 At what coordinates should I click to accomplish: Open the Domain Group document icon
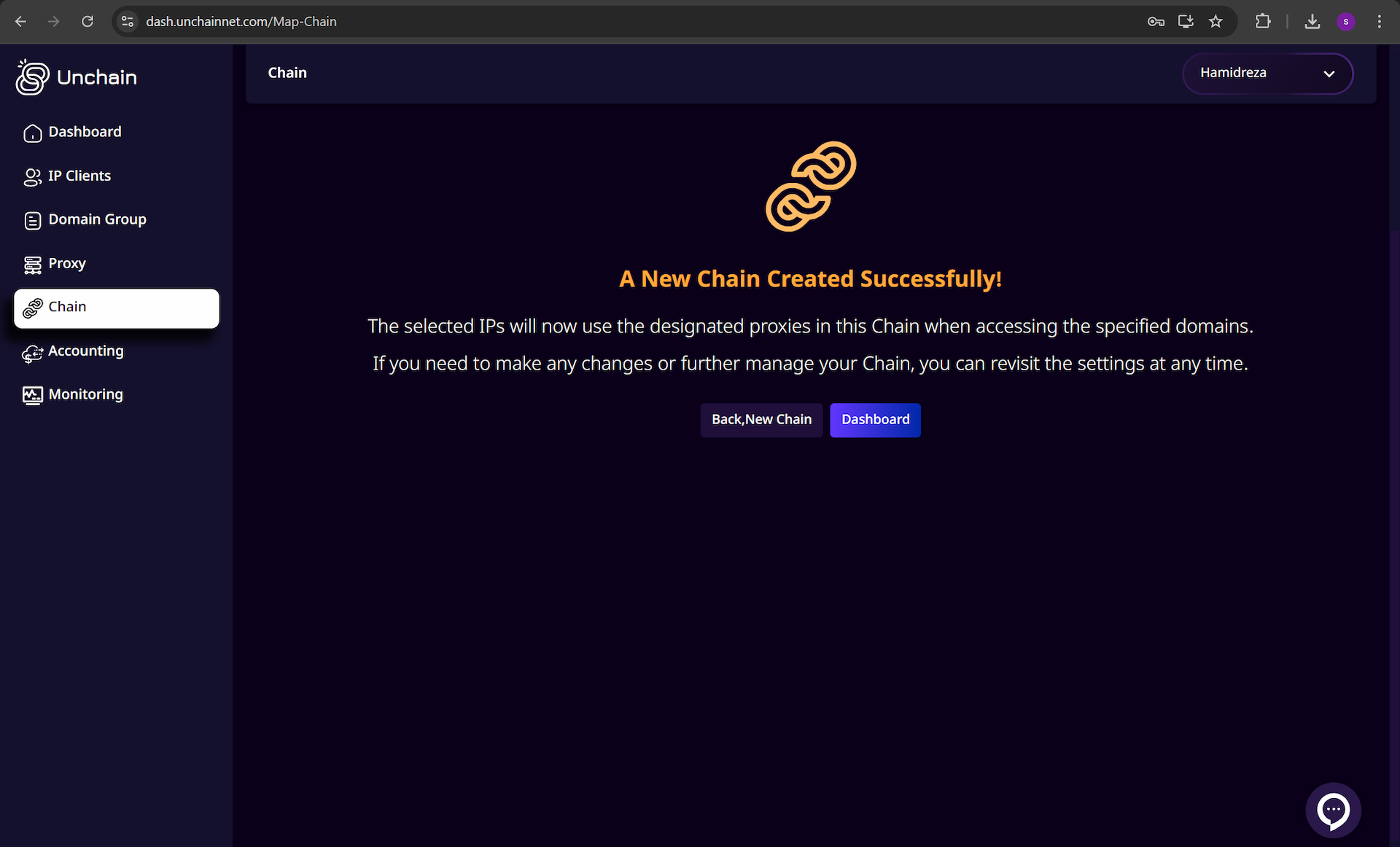(x=32, y=221)
